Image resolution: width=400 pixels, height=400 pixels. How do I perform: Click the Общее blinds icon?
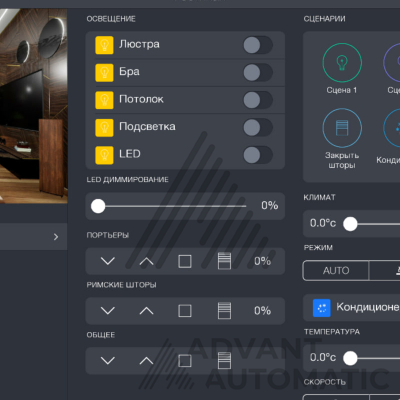tap(224, 360)
